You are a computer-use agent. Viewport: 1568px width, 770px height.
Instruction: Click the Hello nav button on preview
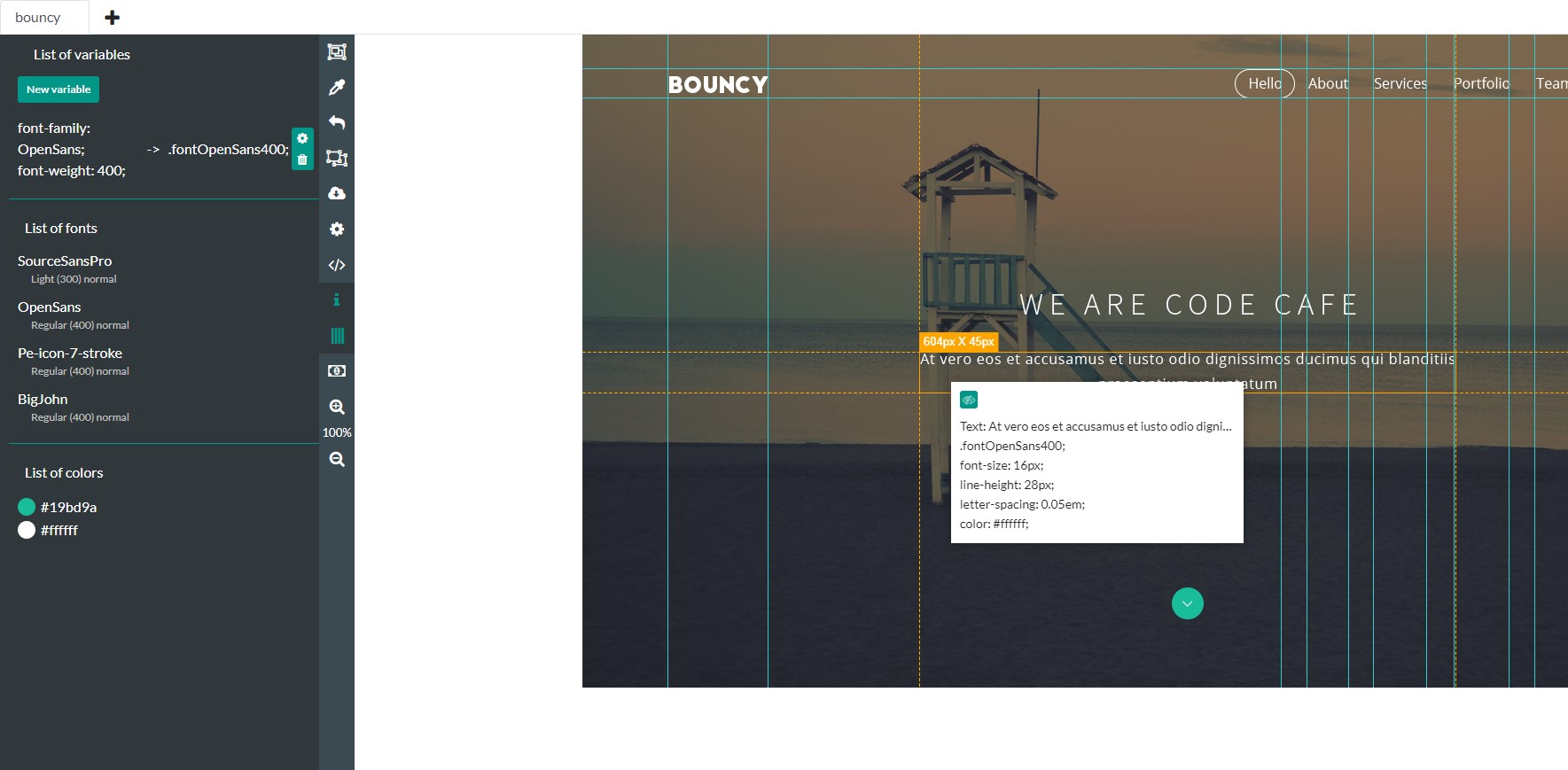click(x=1265, y=83)
